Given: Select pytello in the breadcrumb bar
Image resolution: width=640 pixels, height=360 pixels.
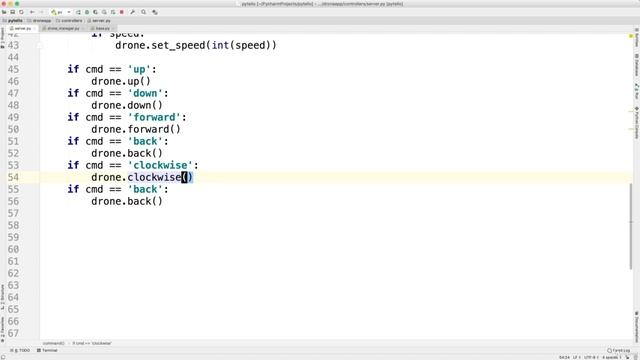Looking at the screenshot, I should tap(13, 20).
